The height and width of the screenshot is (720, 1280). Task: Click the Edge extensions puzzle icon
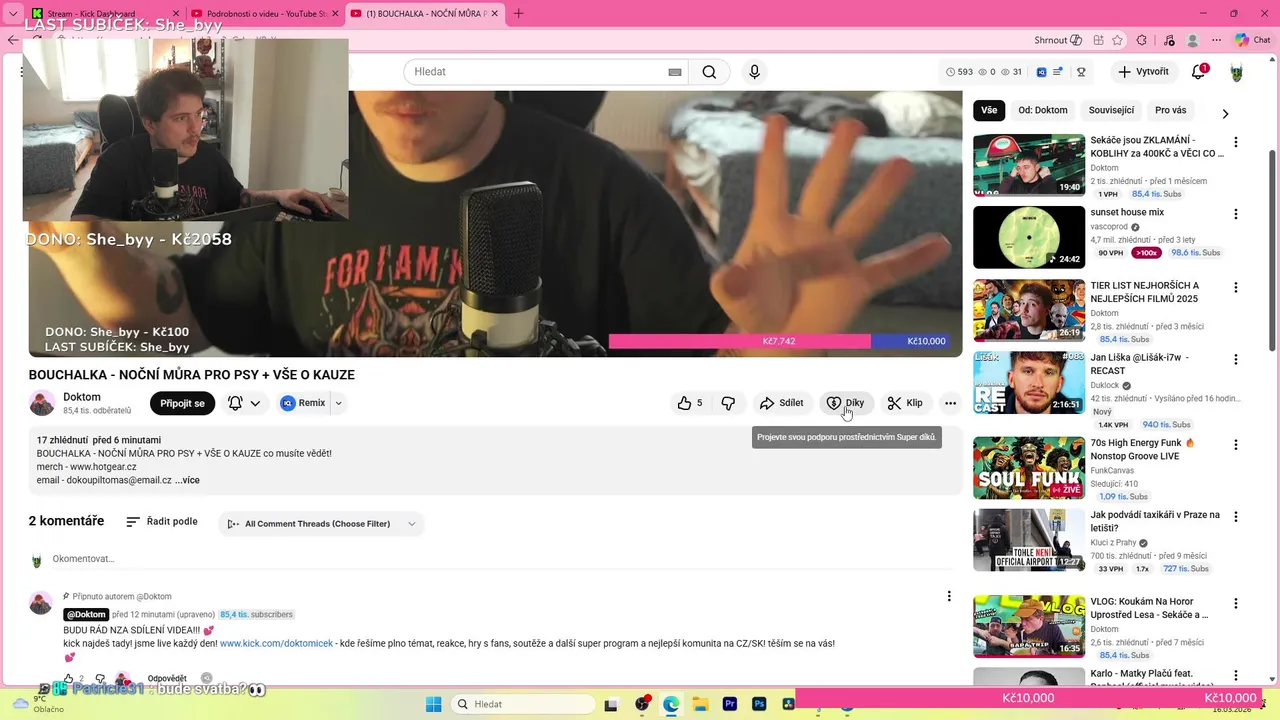(1142, 40)
